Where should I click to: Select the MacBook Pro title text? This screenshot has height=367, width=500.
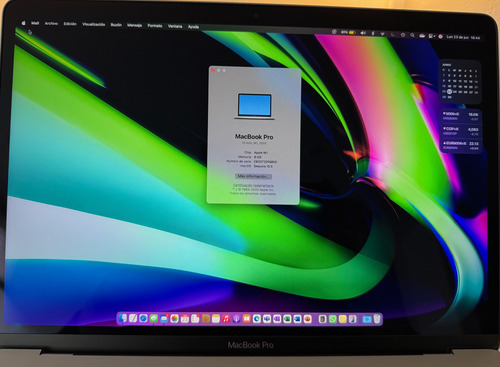pos(254,137)
